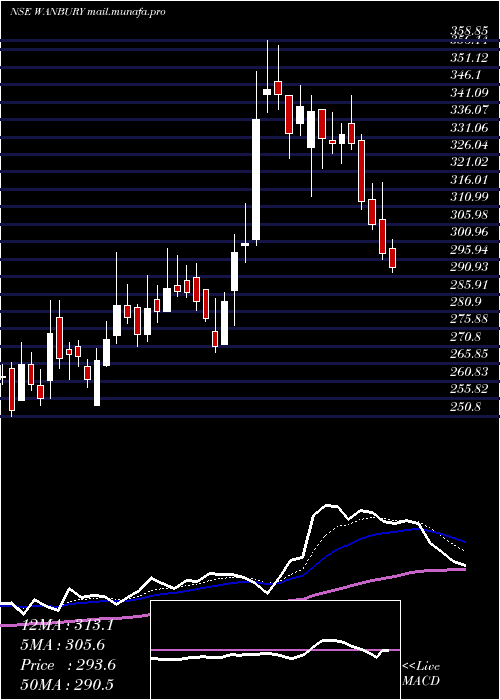This screenshot has width=500, height=700.
Task: Click the 316.01 price axis label
Action: click(468, 179)
